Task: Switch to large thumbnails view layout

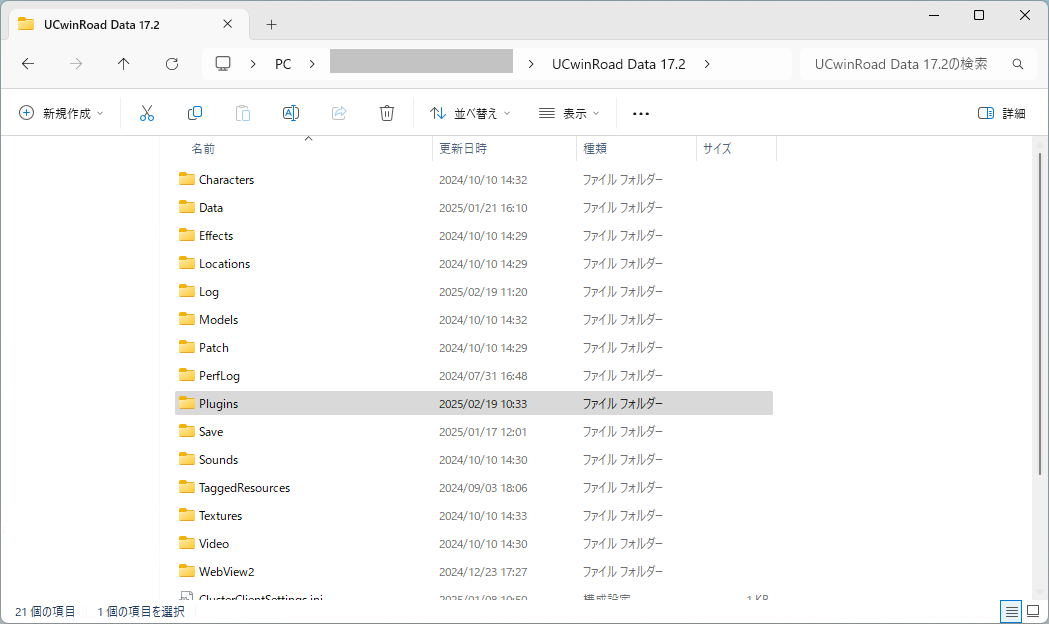Action: pyautogui.click(x=1033, y=611)
